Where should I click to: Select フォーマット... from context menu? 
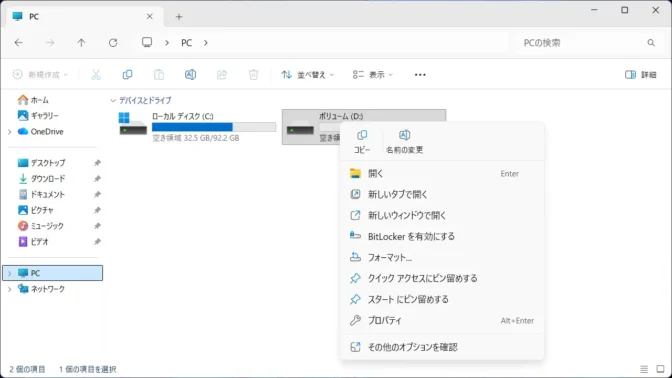pos(442,258)
